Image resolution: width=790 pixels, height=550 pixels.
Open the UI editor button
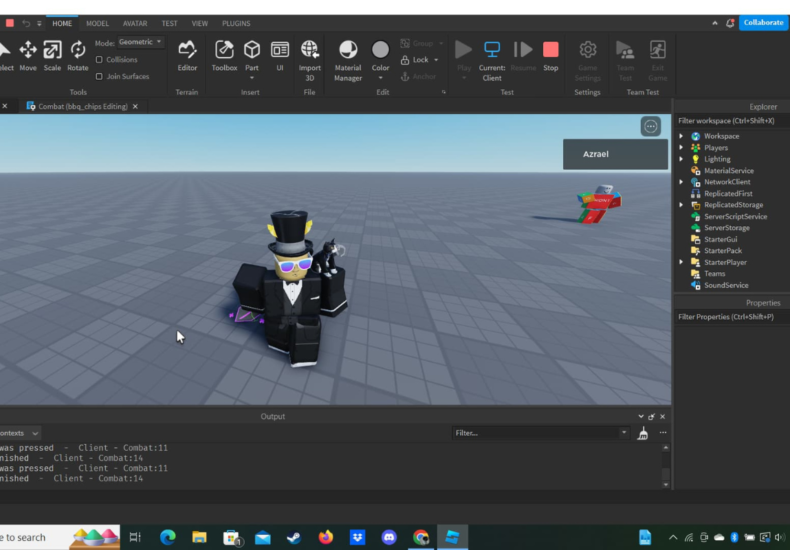280,55
